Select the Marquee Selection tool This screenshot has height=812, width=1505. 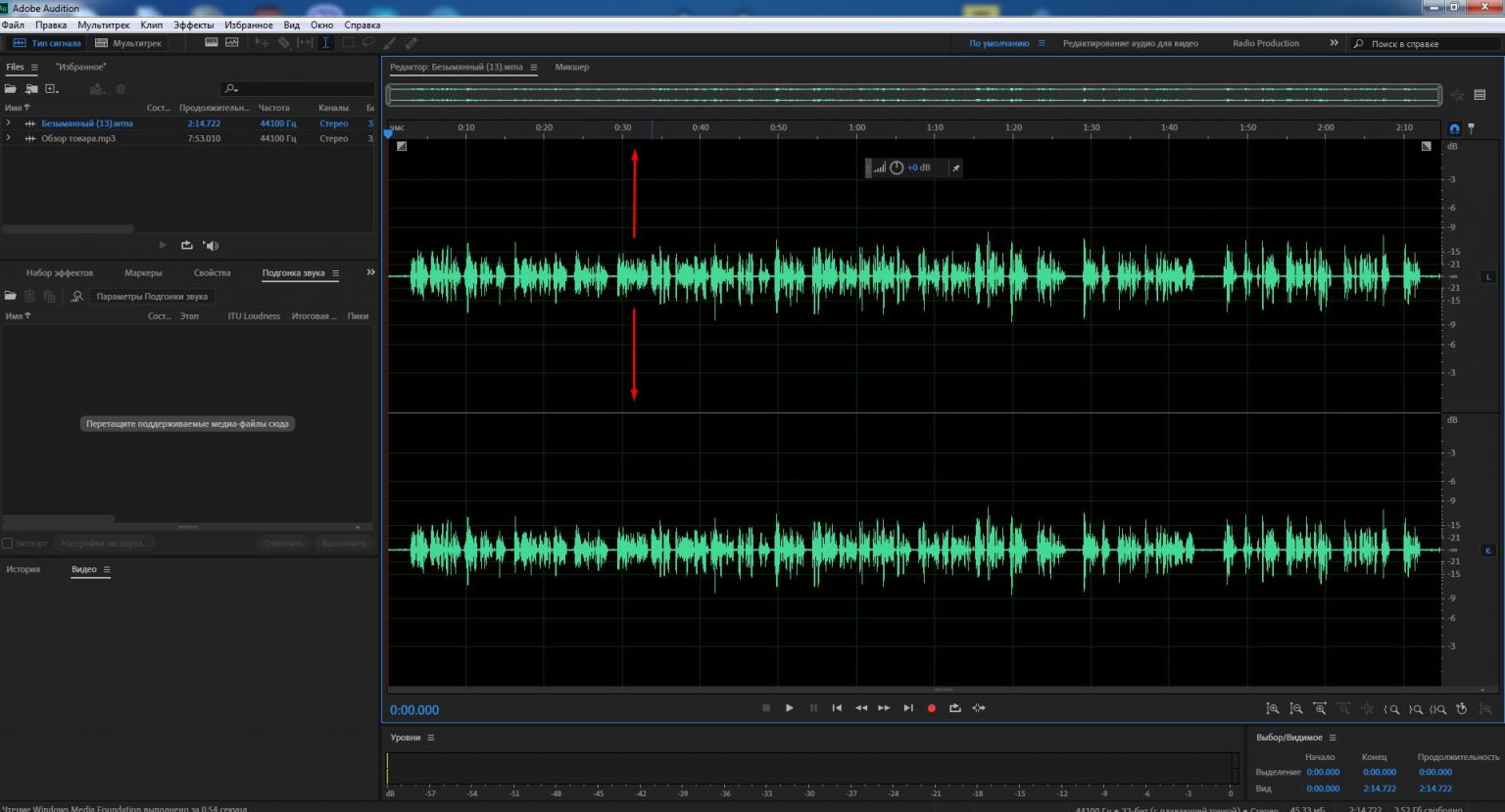[348, 43]
